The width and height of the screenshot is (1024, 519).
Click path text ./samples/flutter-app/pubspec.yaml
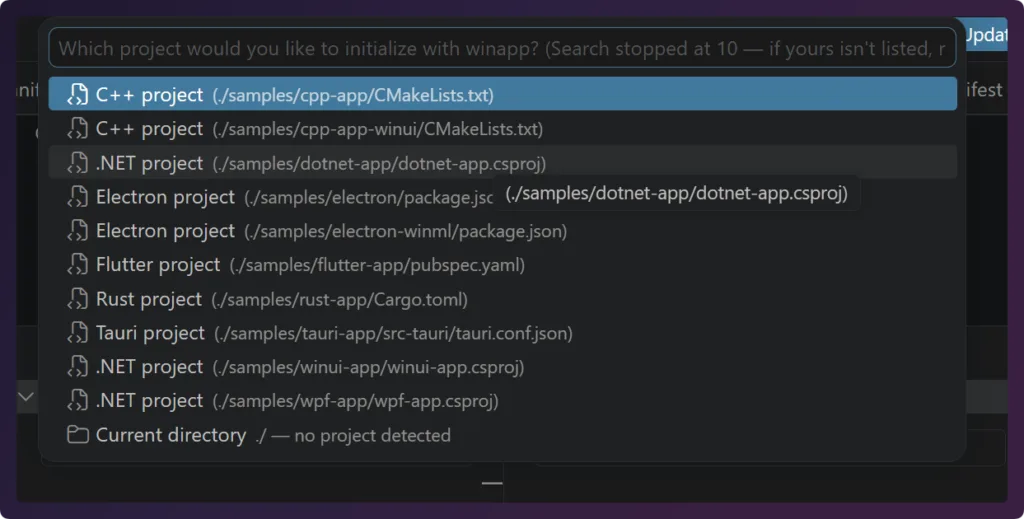click(377, 266)
